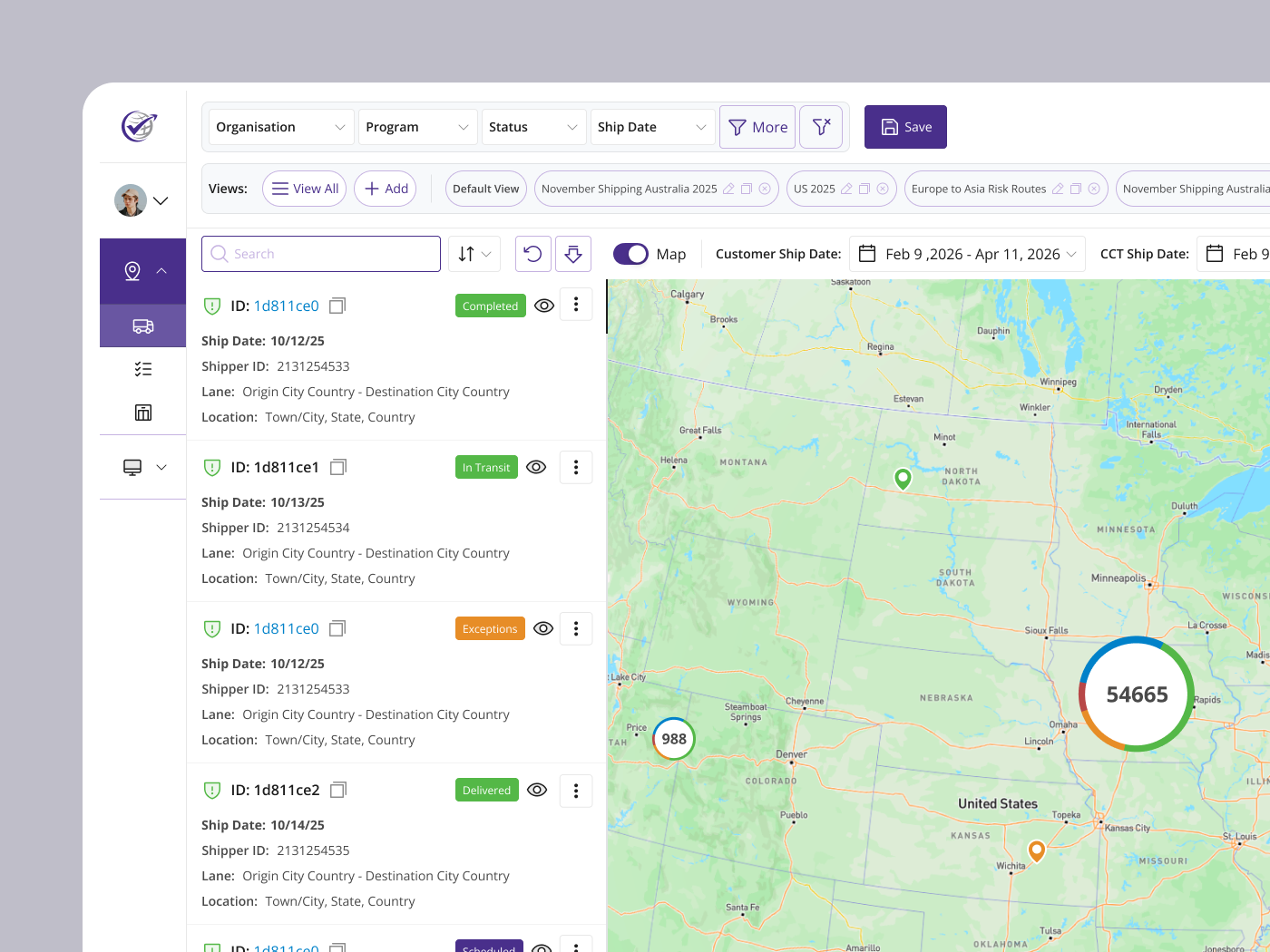The image size is (1270, 952).
Task: Click the refresh list icon button
Action: [533, 254]
